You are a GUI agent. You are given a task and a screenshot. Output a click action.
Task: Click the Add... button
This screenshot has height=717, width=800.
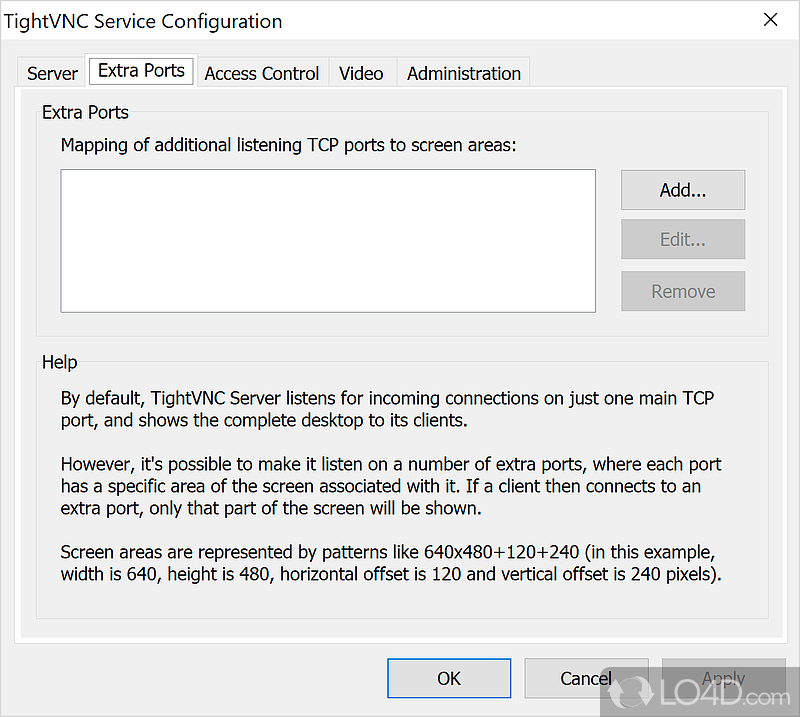point(683,190)
